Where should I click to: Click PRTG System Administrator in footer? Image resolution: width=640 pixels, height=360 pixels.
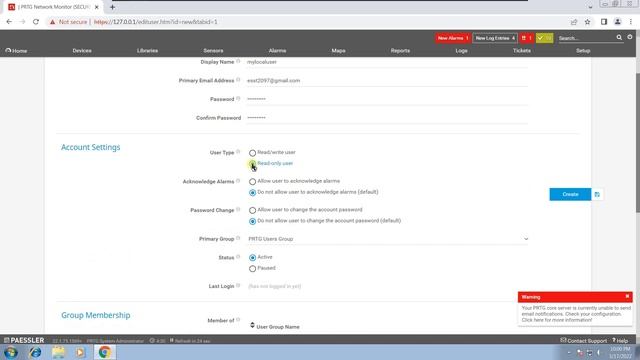[115, 340]
